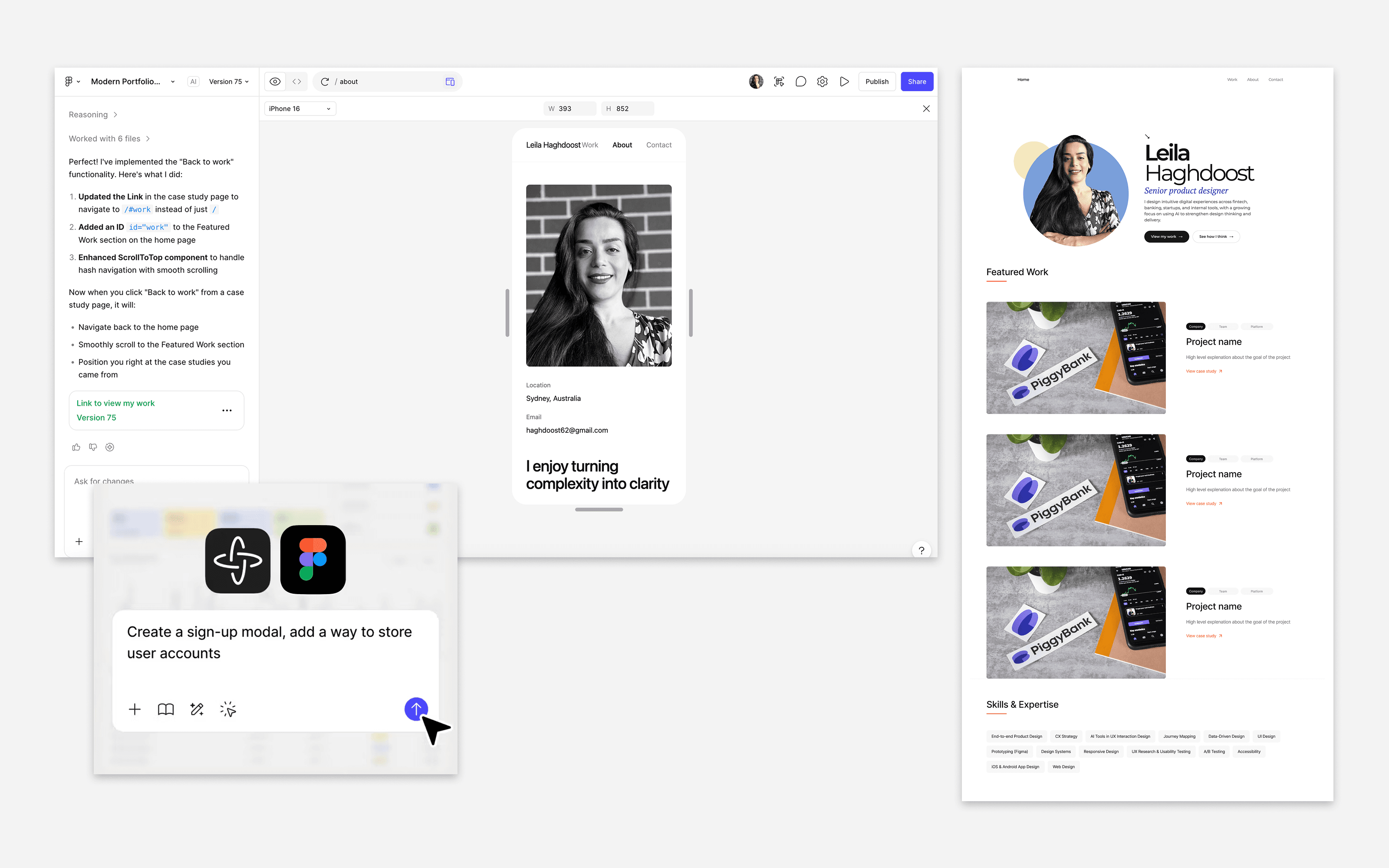
Task: Give a thumbs down to the AI response
Action: [x=93, y=447]
